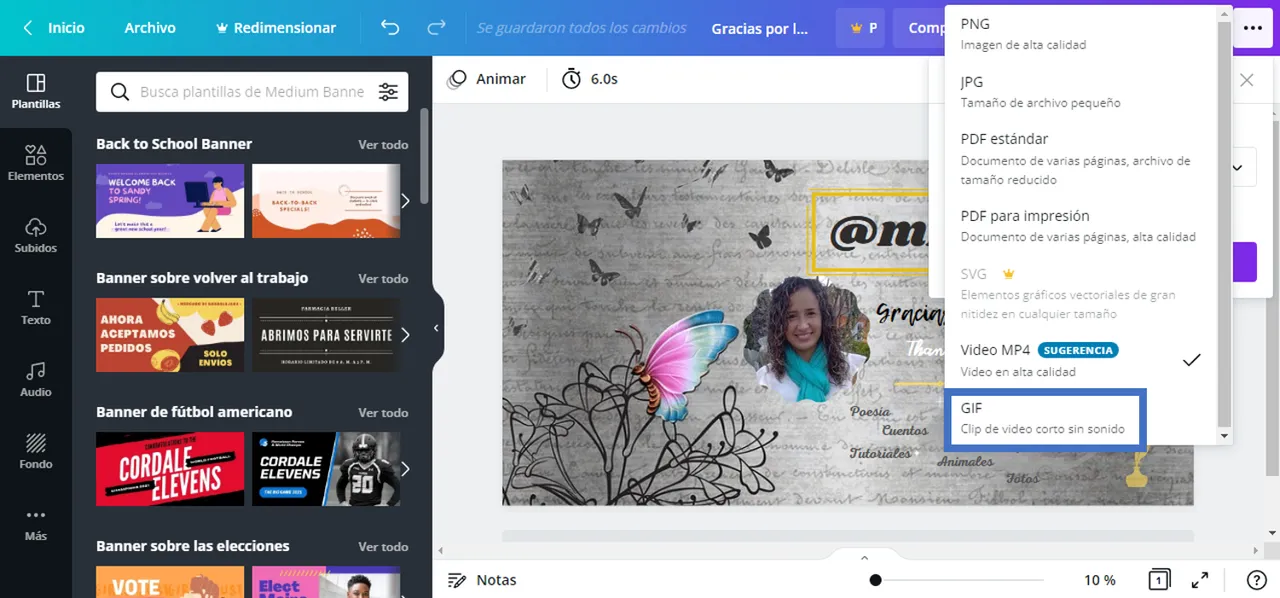Close the download panel with X

click(x=1247, y=80)
